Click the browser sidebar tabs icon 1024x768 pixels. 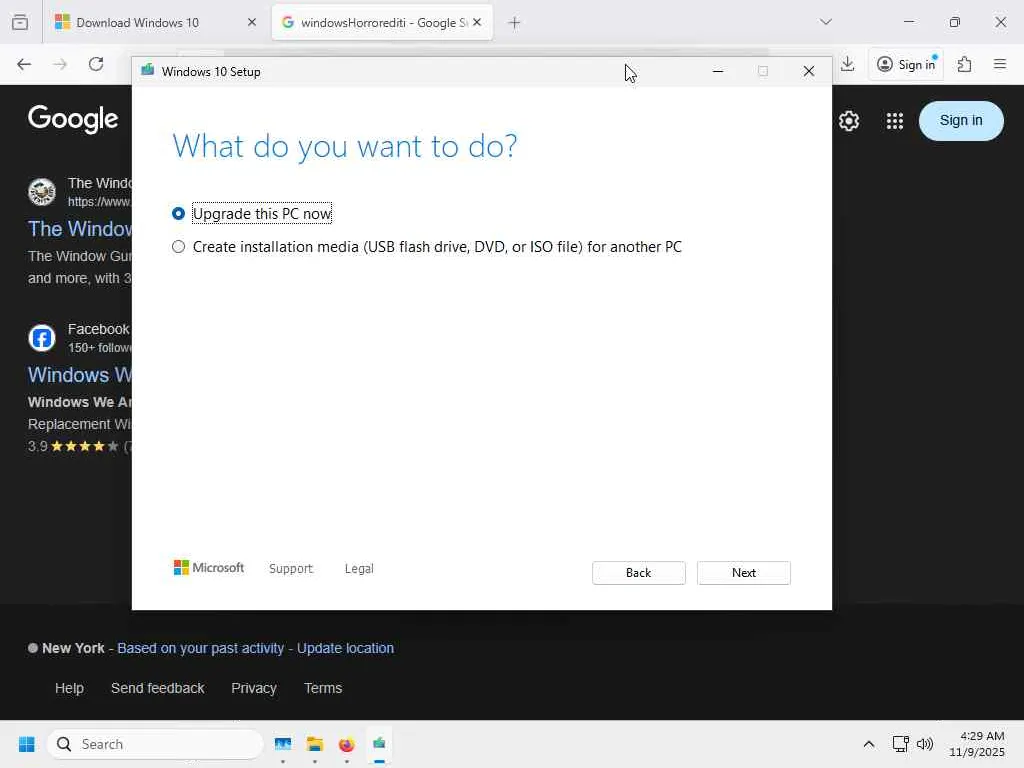click(x=20, y=22)
